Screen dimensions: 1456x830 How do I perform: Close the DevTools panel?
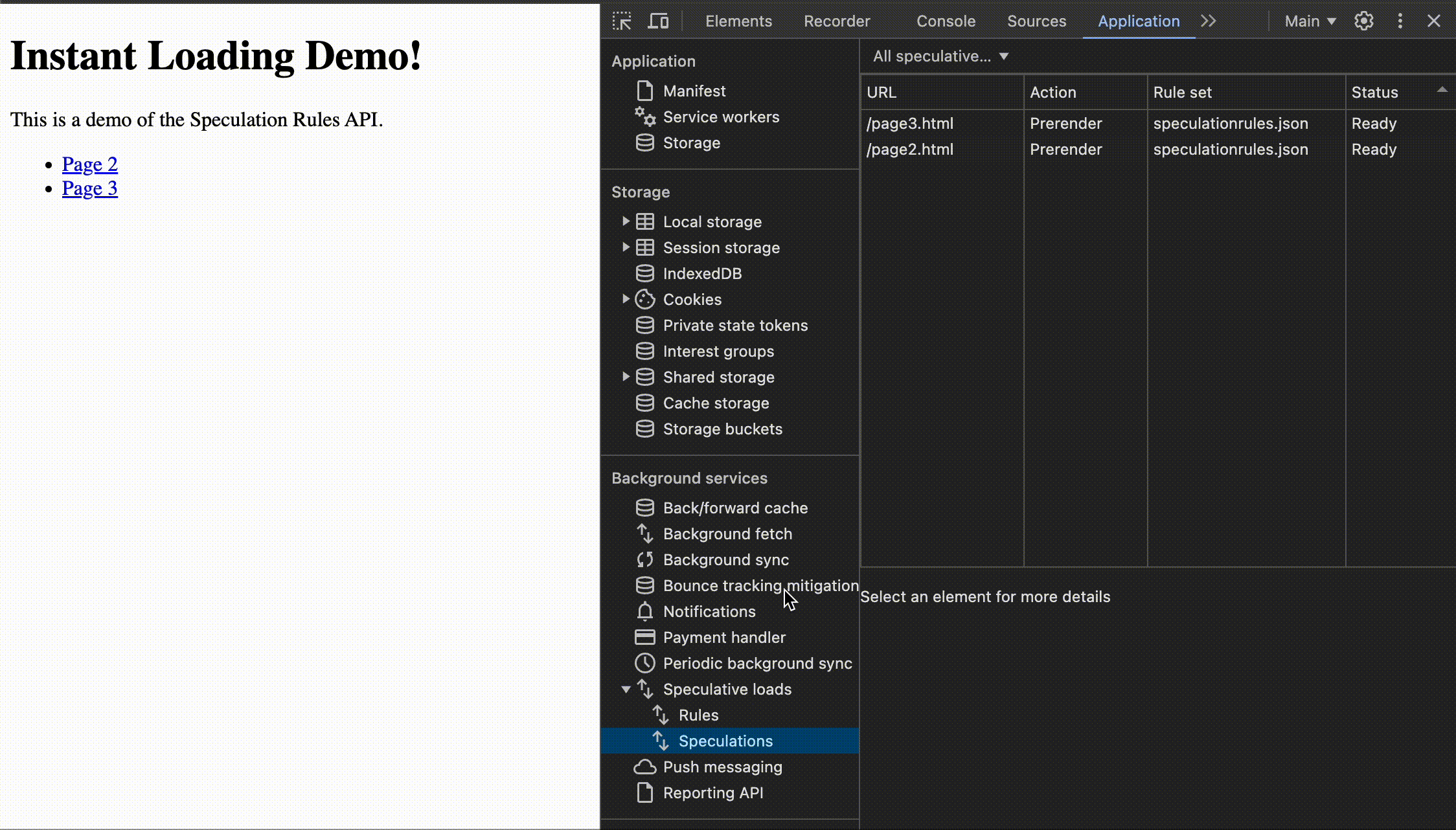(x=1434, y=21)
